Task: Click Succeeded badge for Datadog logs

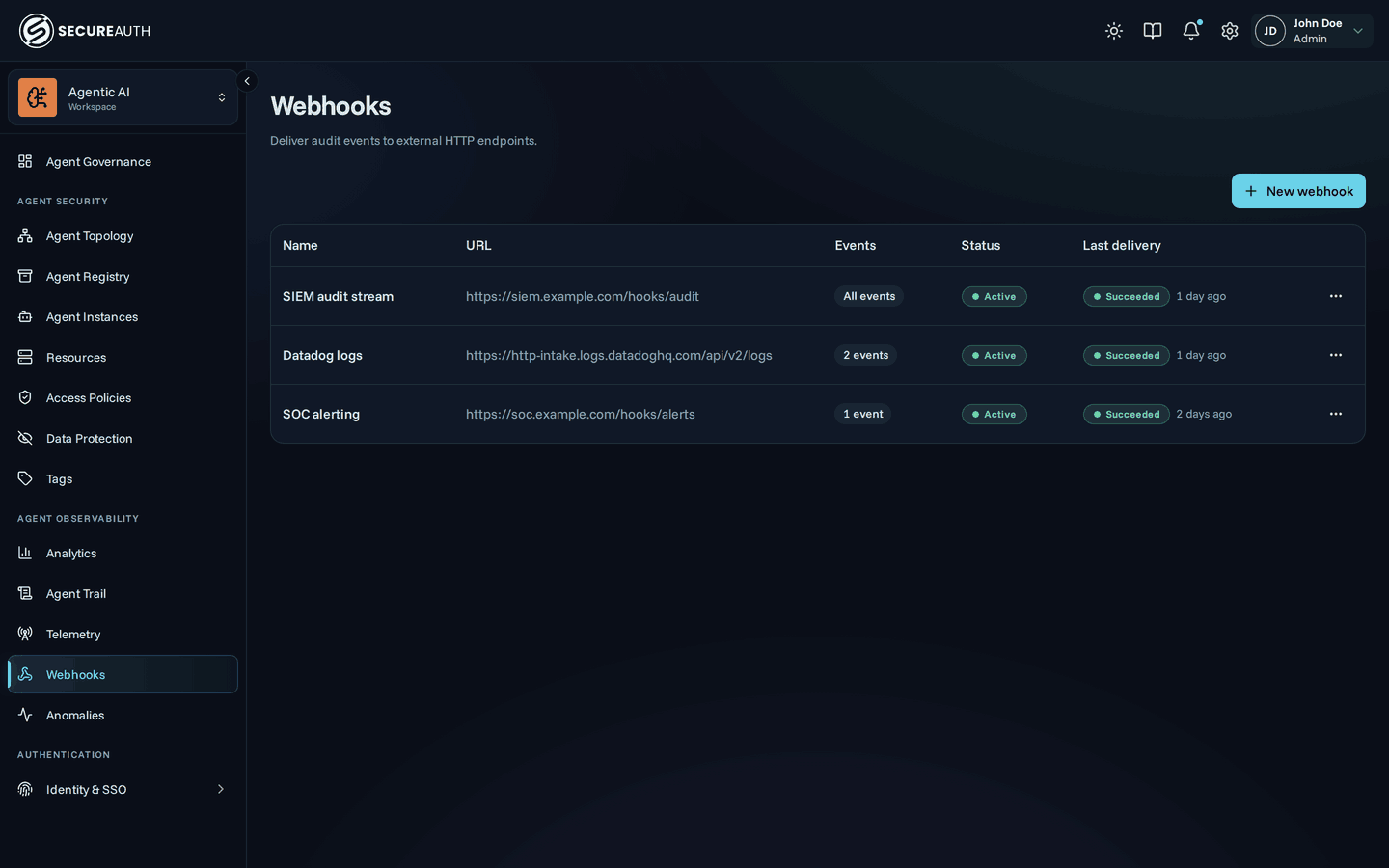Action: click(x=1127, y=356)
